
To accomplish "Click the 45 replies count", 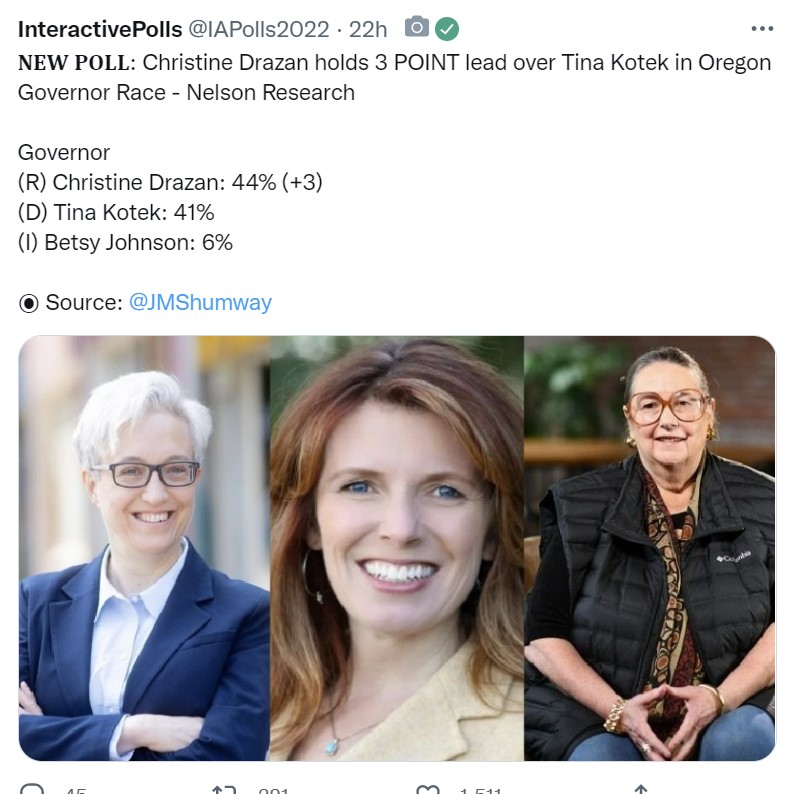I will coord(75,790).
